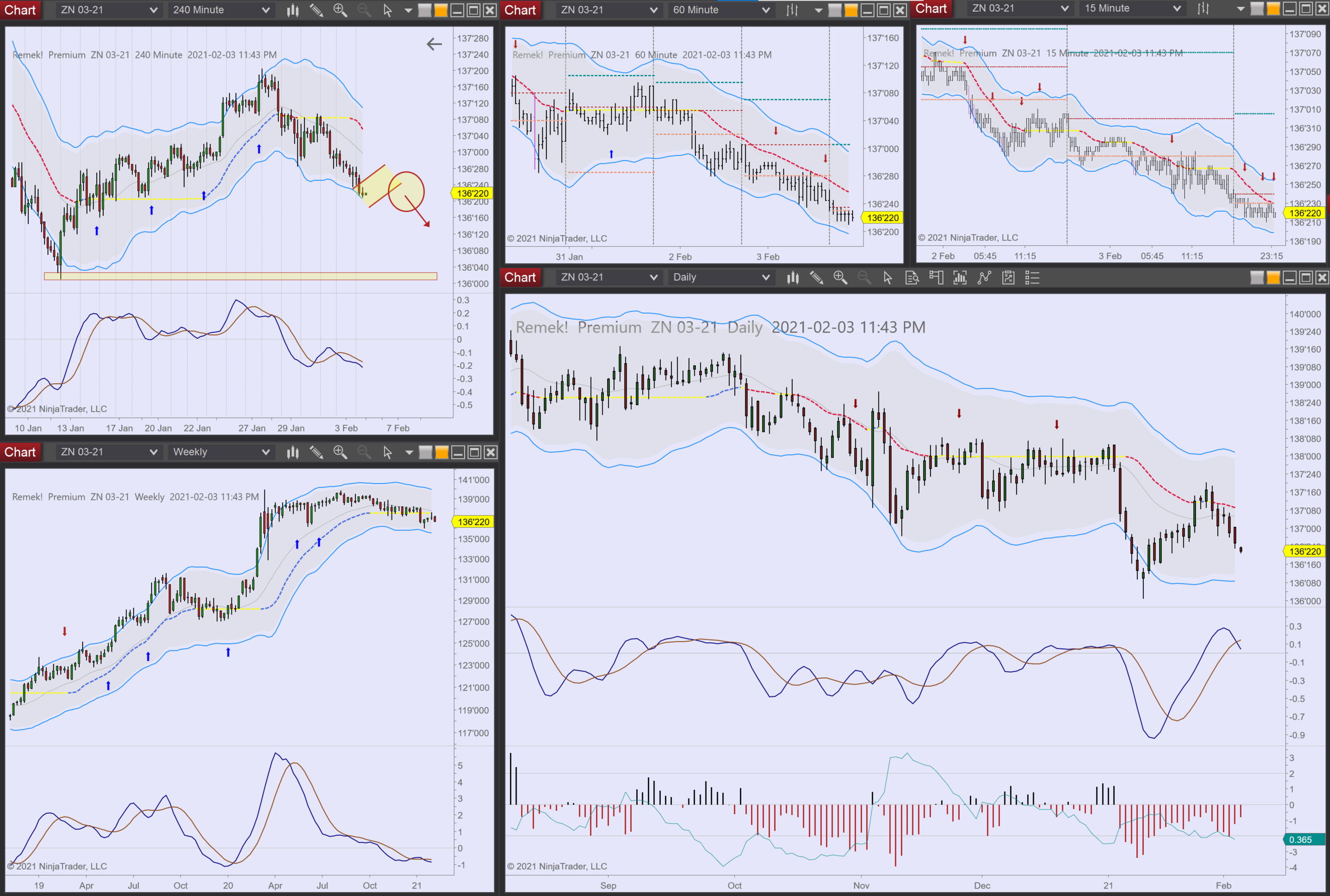The height and width of the screenshot is (896, 1330).
Task: Open Drawing Tools pencil in Weekly chart
Action: pos(316,453)
